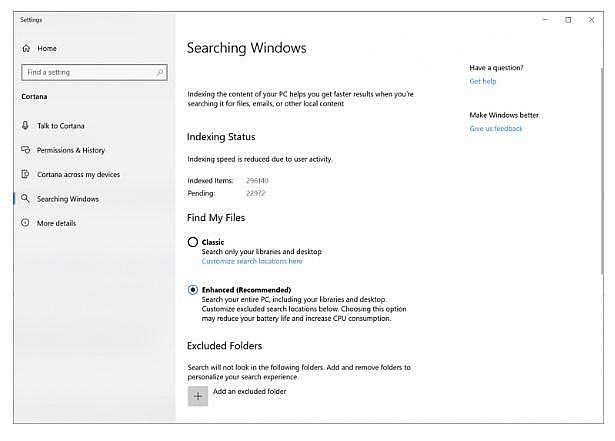This screenshot has height=441, width=615.
Task: Click the More details info icon
Action: click(25, 223)
